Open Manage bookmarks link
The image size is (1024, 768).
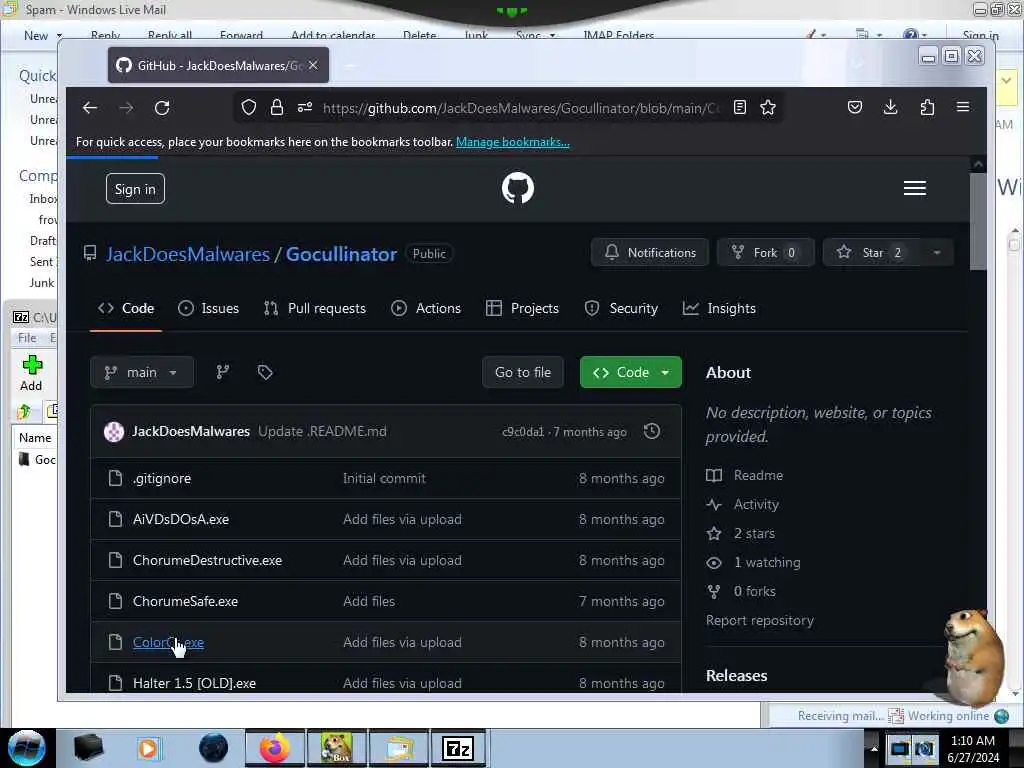click(513, 142)
